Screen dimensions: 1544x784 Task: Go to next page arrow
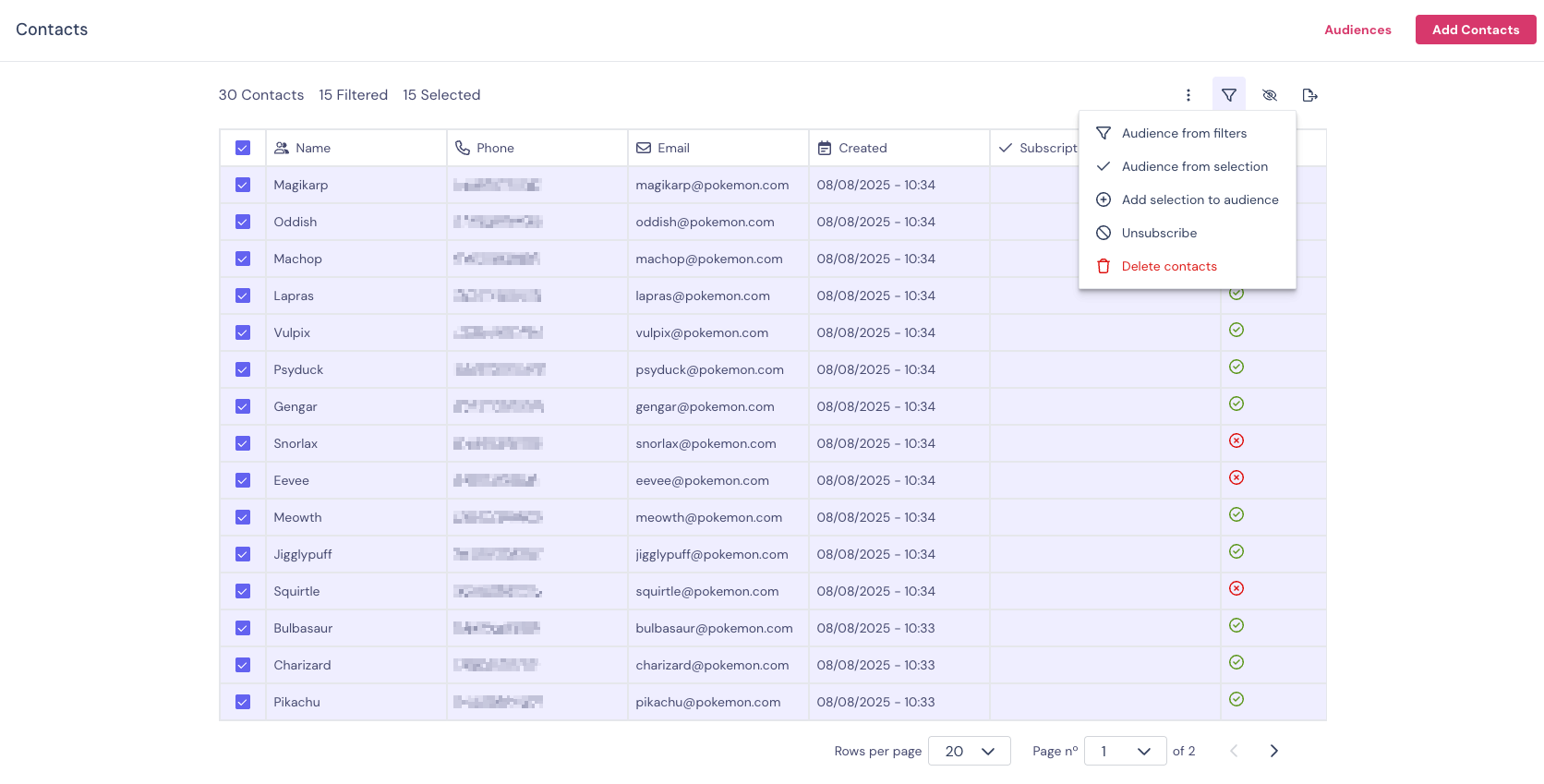1274,751
